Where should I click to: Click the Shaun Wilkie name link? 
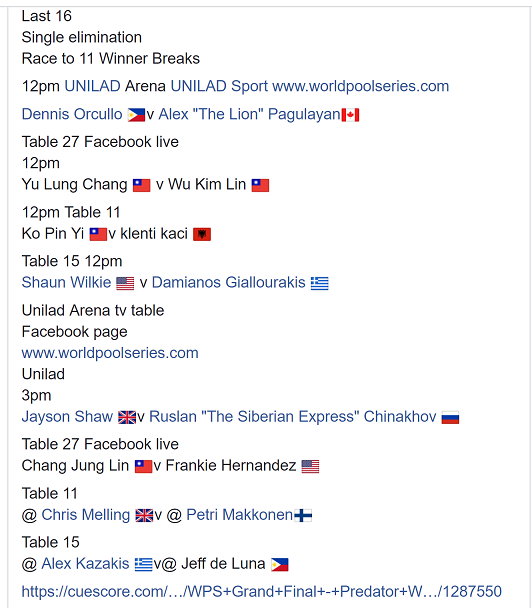66,282
